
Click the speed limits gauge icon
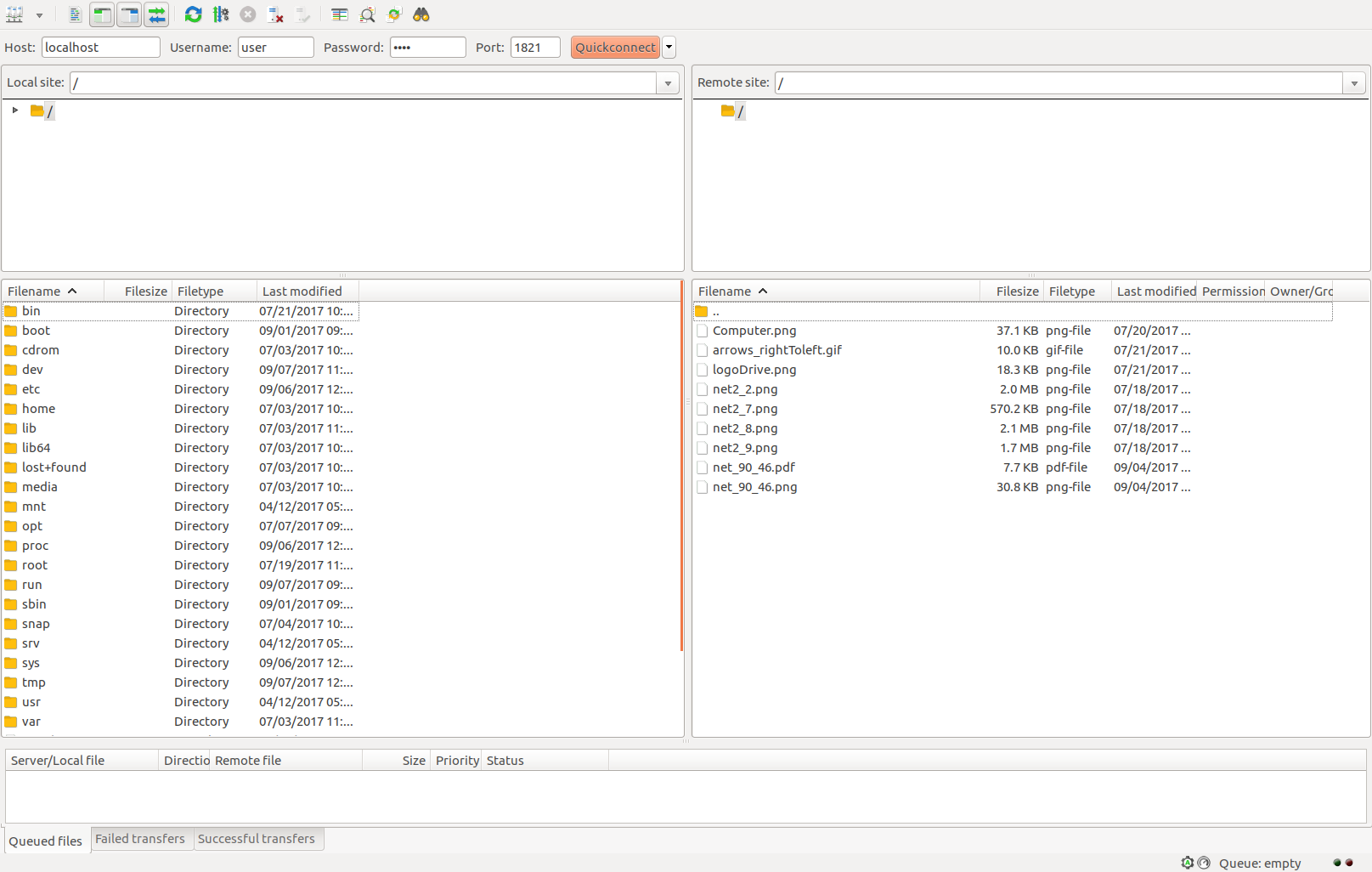tap(1204, 863)
